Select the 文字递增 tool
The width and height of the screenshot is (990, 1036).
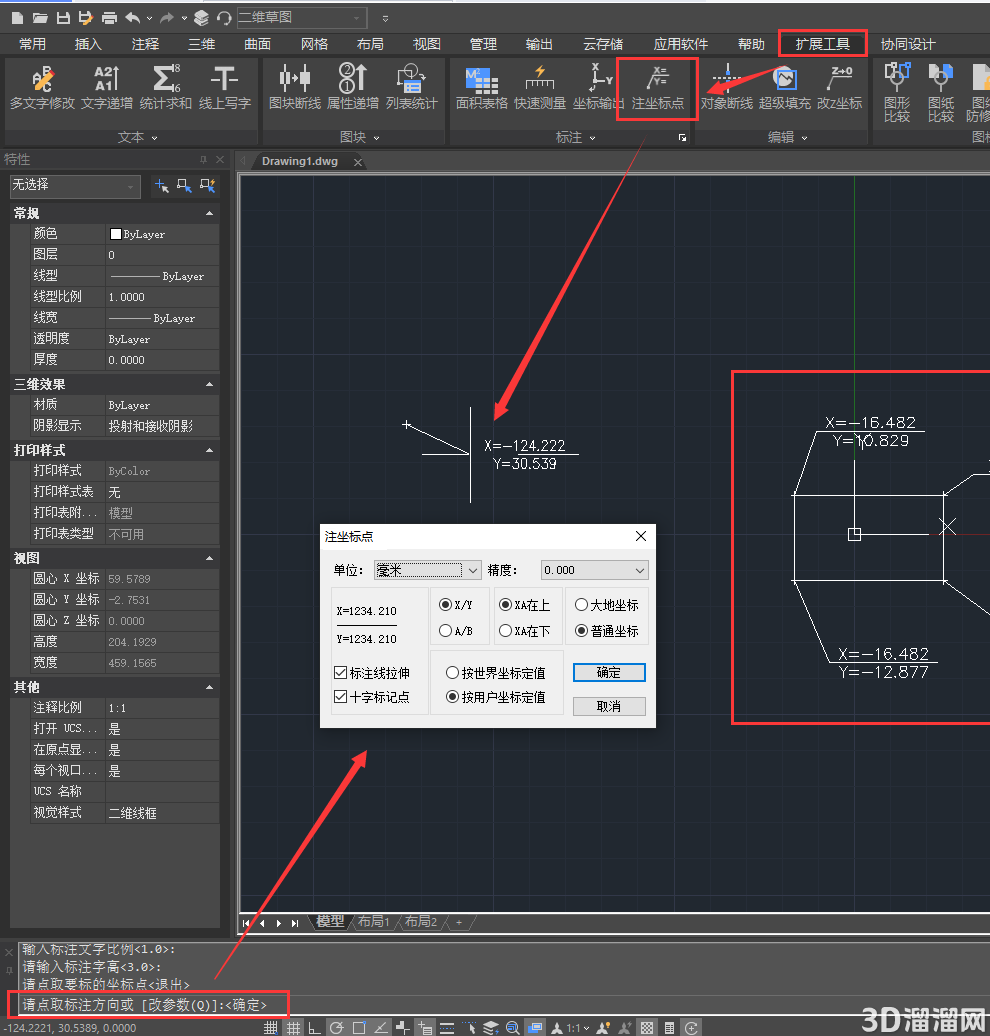(107, 88)
